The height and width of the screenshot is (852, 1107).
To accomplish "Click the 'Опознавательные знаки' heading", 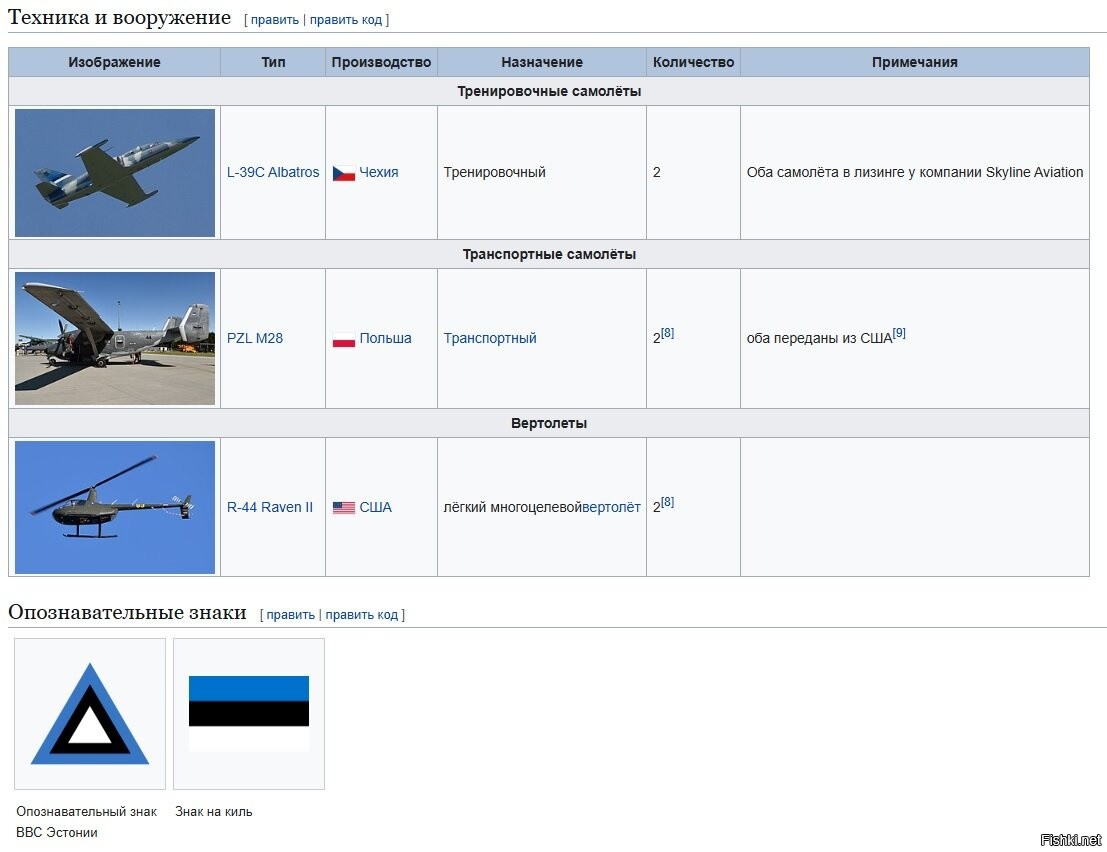I will tap(127, 612).
